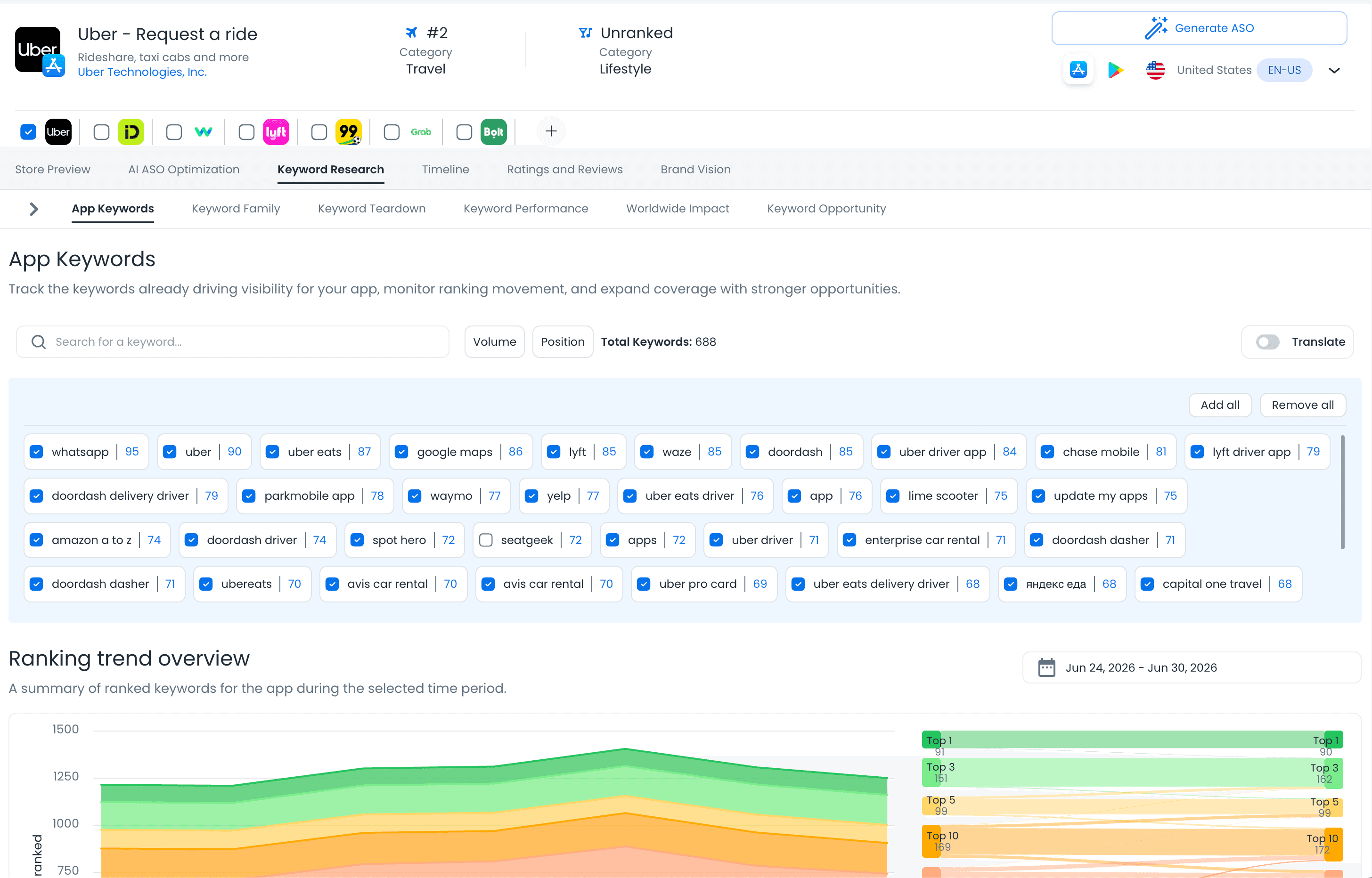Image resolution: width=1372 pixels, height=878 pixels.
Task: Click the Uber app logo in header
Action: (38, 49)
